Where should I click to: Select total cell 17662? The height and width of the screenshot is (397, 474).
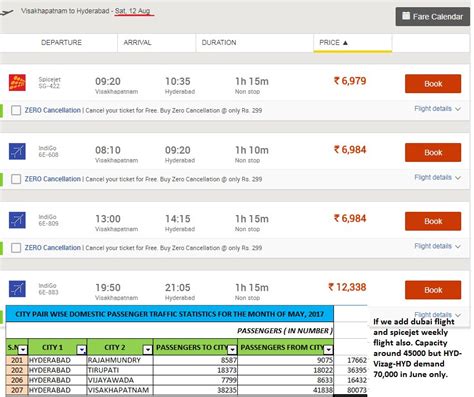350,360
